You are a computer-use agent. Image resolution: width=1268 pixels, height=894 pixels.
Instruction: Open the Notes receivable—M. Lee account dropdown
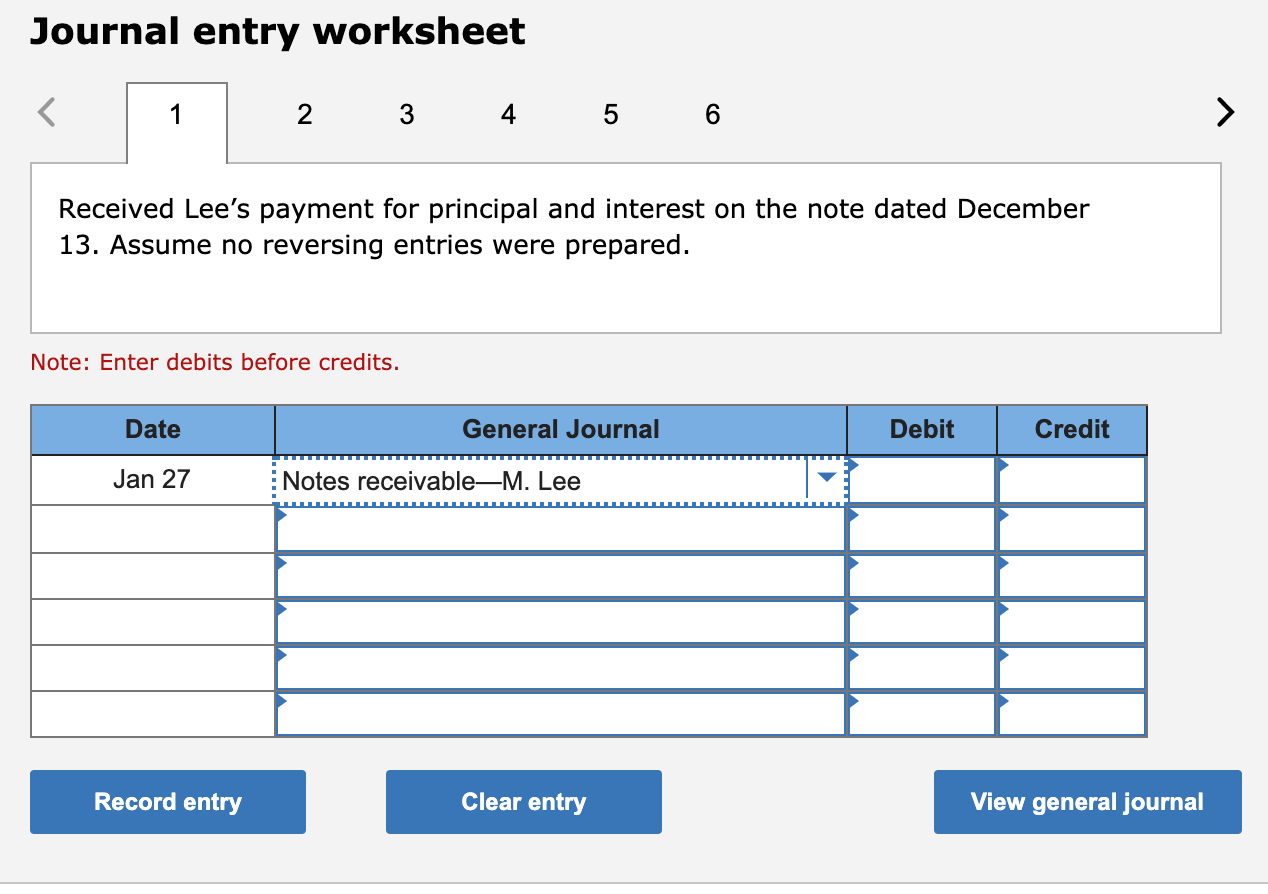(x=825, y=479)
